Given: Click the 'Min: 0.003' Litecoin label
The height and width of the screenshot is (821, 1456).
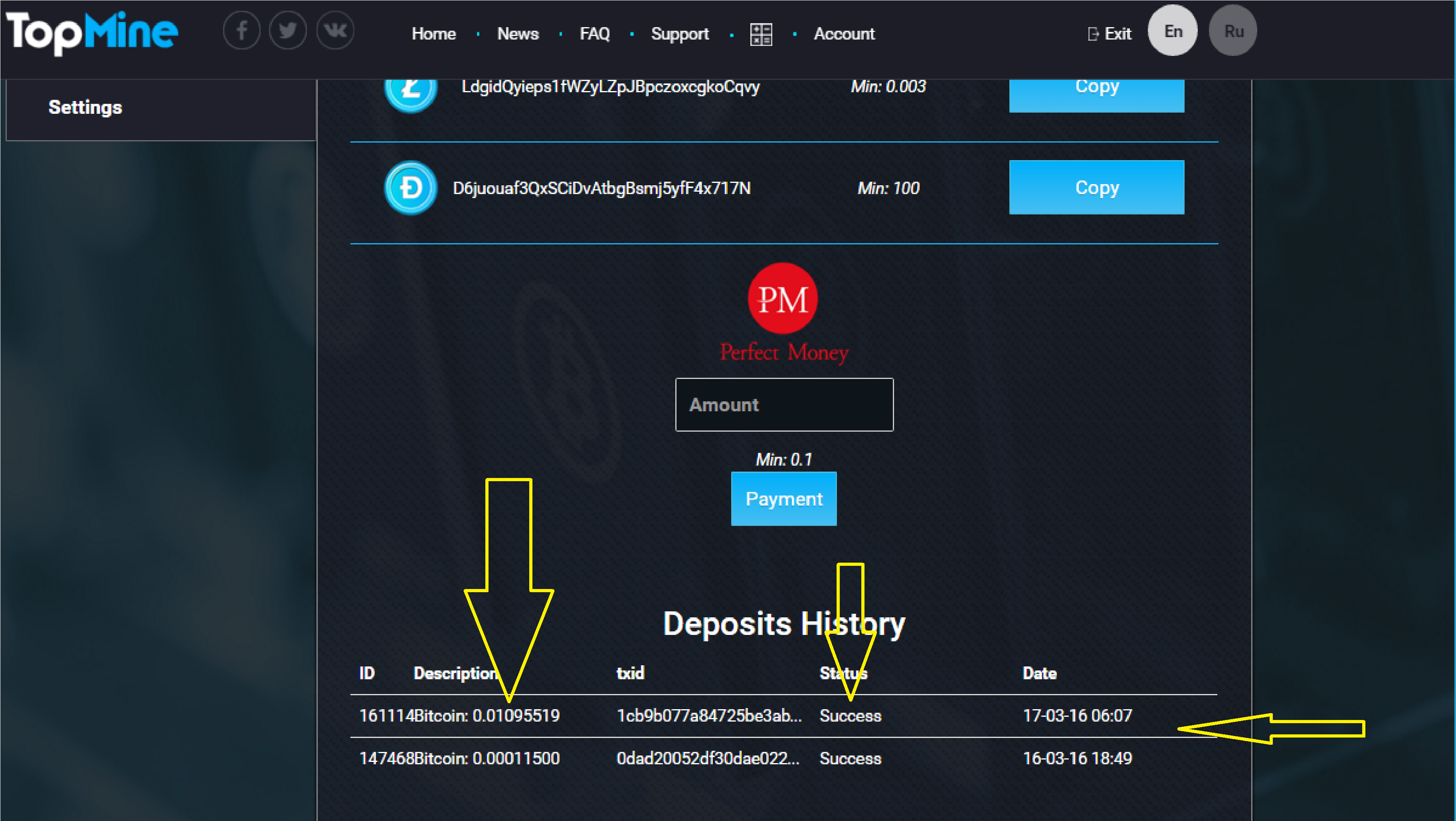Looking at the screenshot, I should [x=888, y=87].
